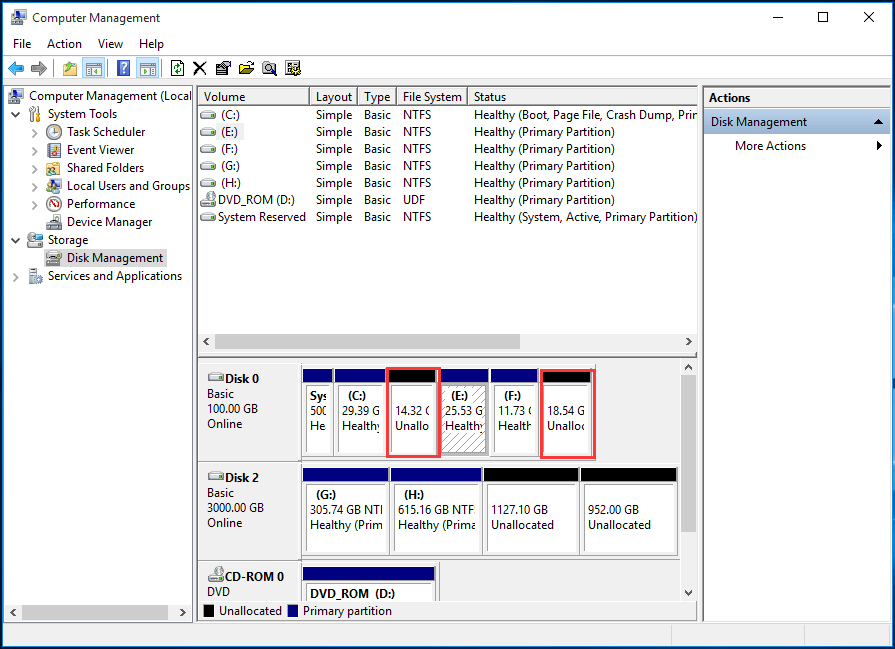Click the disk view scroll up arrow

pyautogui.click(x=688, y=367)
